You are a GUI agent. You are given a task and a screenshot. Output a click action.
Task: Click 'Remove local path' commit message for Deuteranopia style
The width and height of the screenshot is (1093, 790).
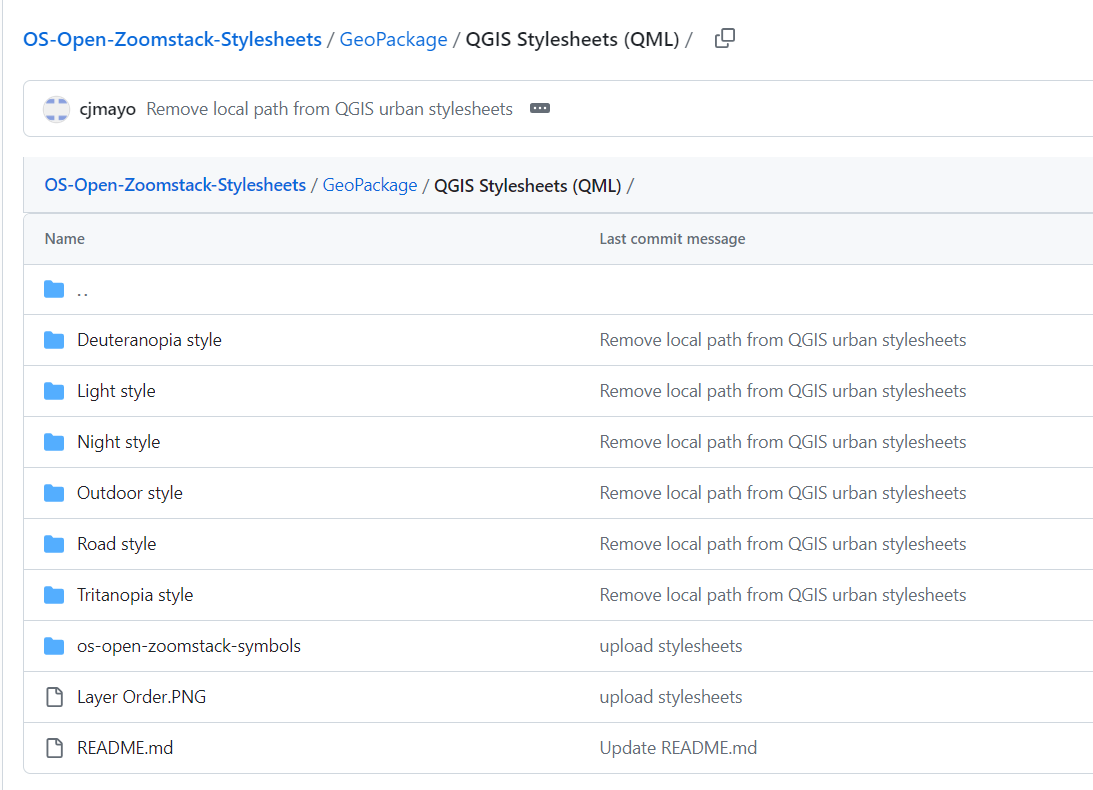tap(783, 339)
